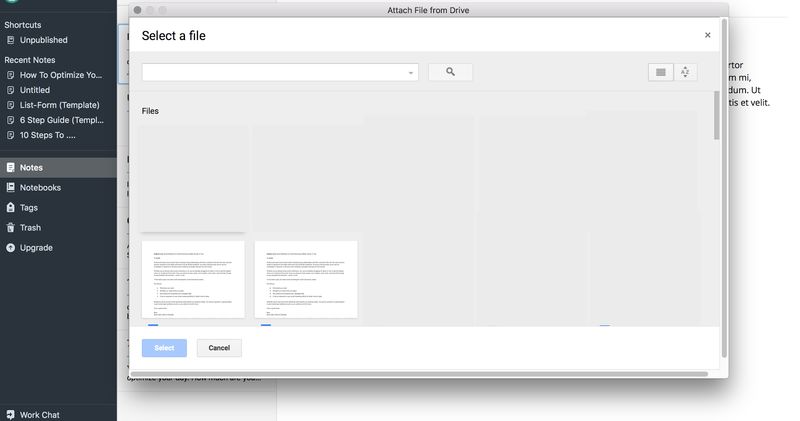The width and height of the screenshot is (800, 421).
Task: Open the Unpublished shortcut
Action: pos(43,40)
